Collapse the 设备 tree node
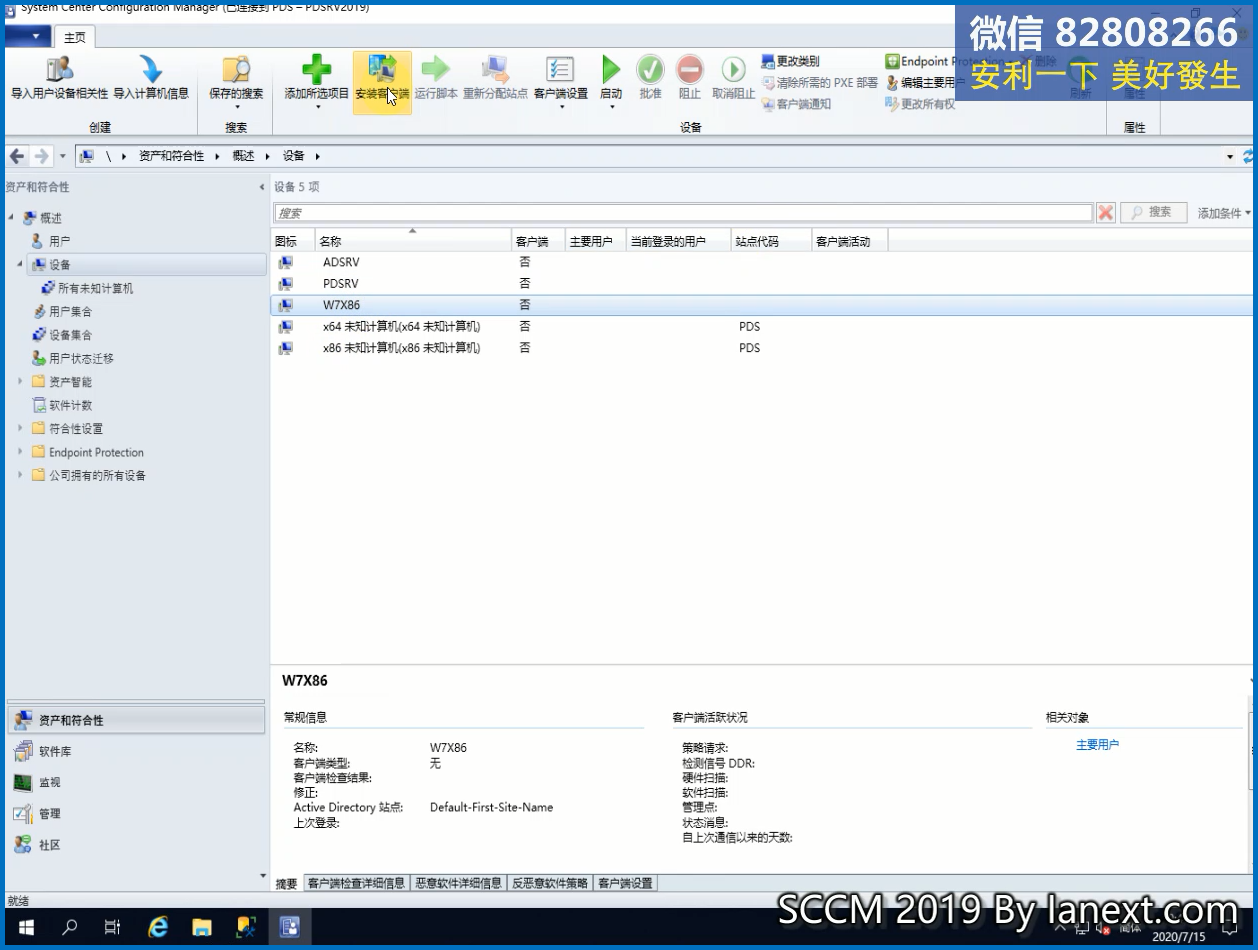The height and width of the screenshot is (950, 1258). point(20,264)
